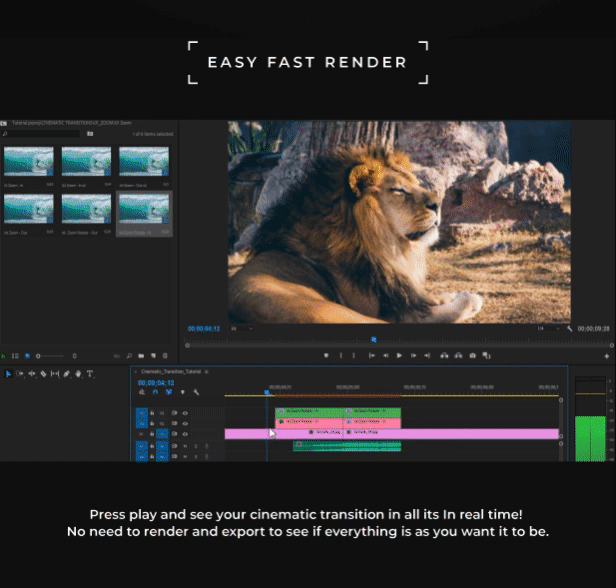Export frame with camera icon
The width and height of the screenshot is (616, 588).
[473, 355]
